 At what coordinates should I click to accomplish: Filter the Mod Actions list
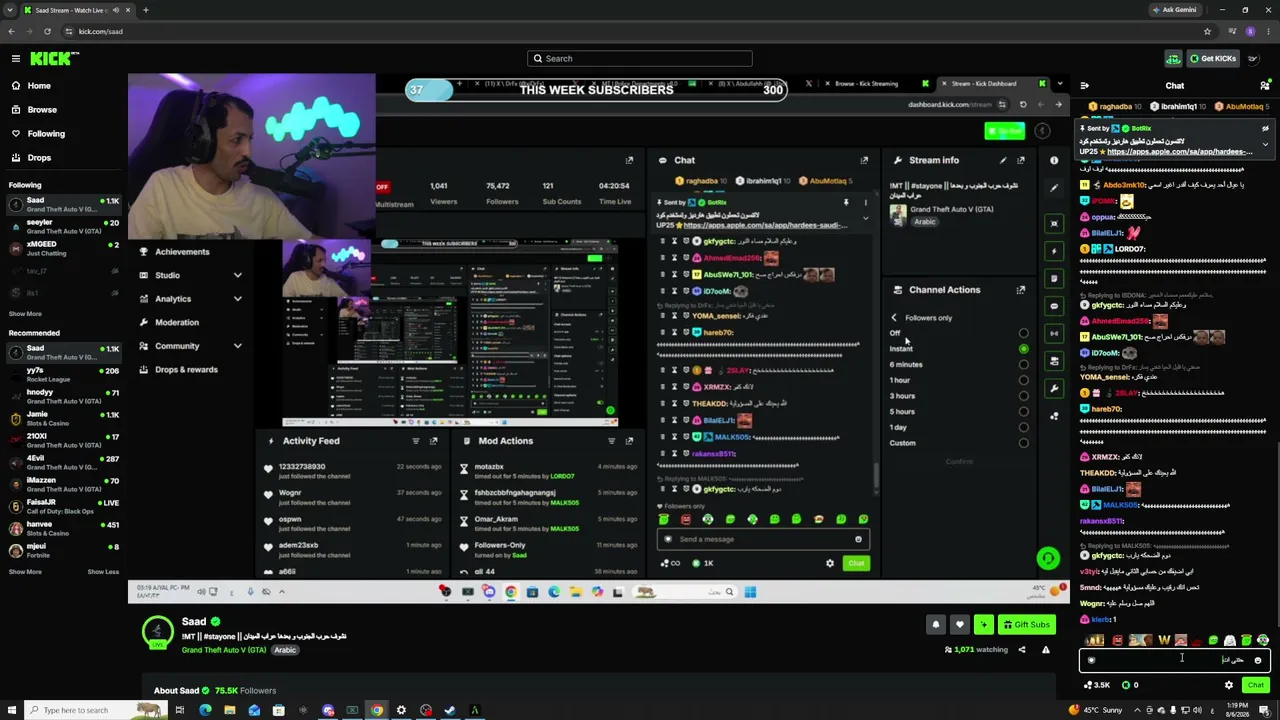tap(611, 441)
